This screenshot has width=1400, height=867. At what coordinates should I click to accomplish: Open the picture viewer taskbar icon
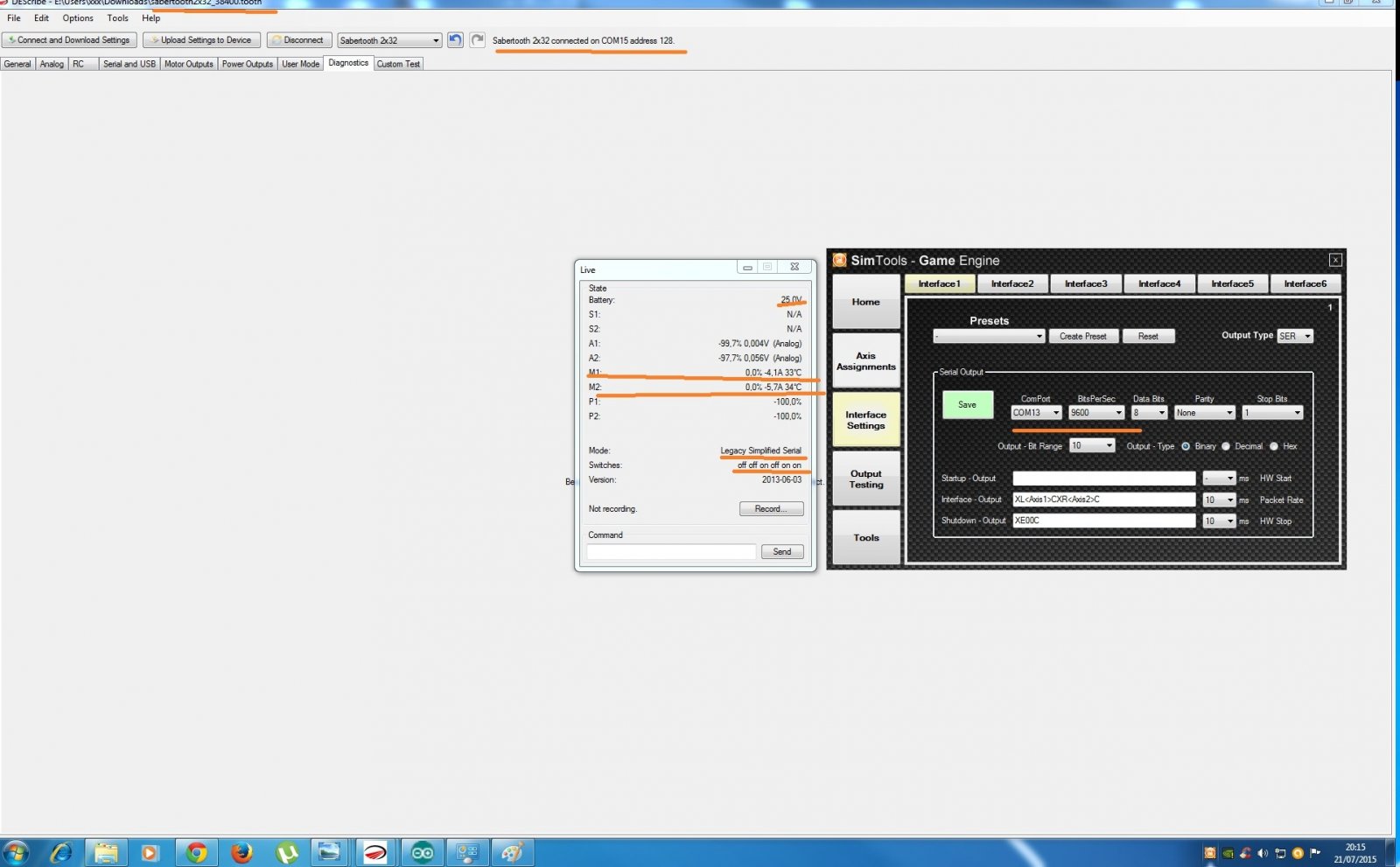click(x=330, y=852)
